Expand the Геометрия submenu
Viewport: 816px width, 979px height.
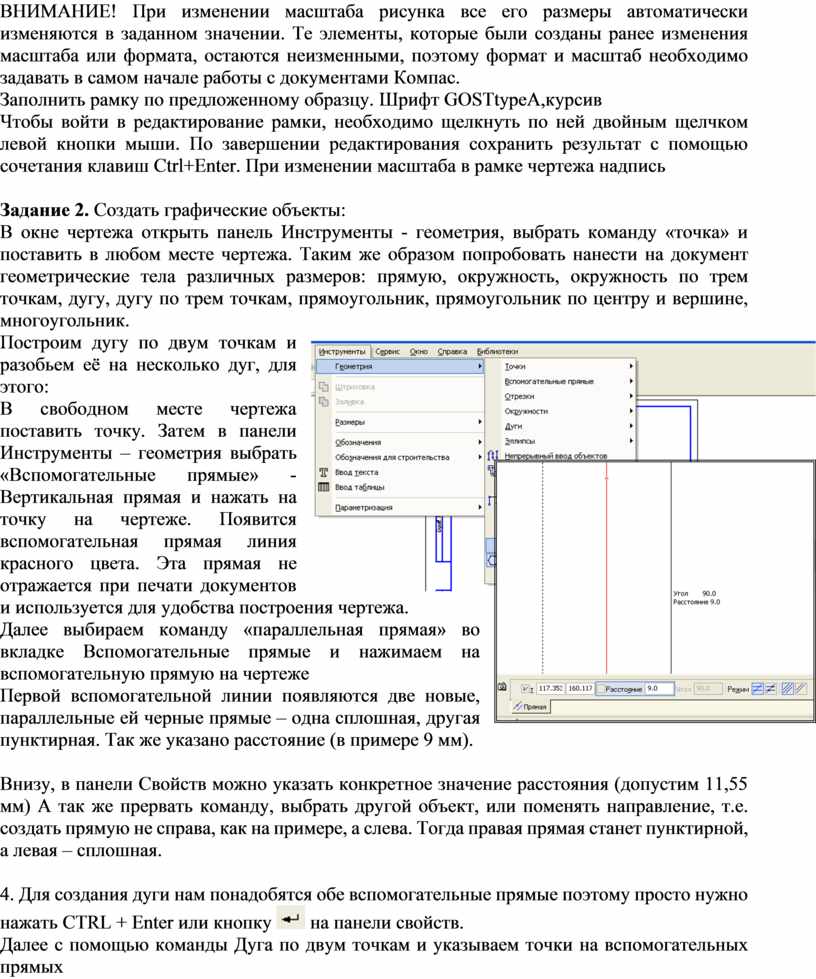[x=400, y=367]
